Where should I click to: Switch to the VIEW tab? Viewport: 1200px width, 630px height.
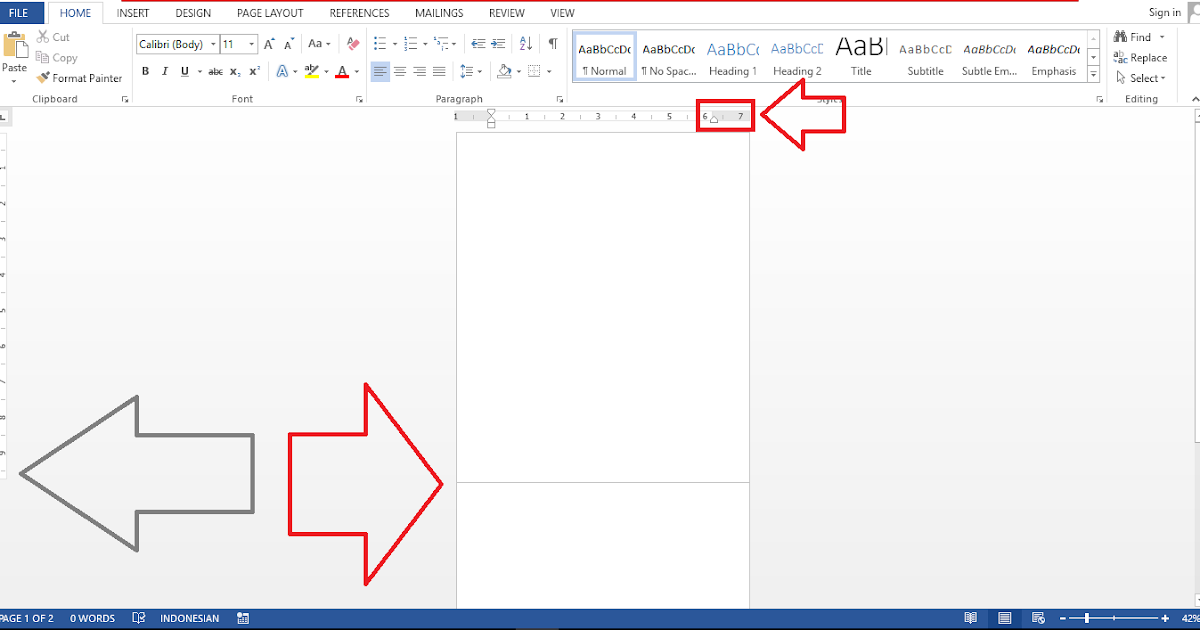coord(562,13)
